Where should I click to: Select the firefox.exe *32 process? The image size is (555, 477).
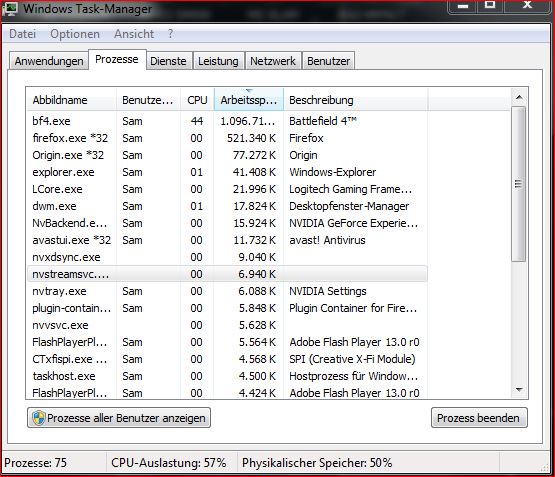point(227,138)
